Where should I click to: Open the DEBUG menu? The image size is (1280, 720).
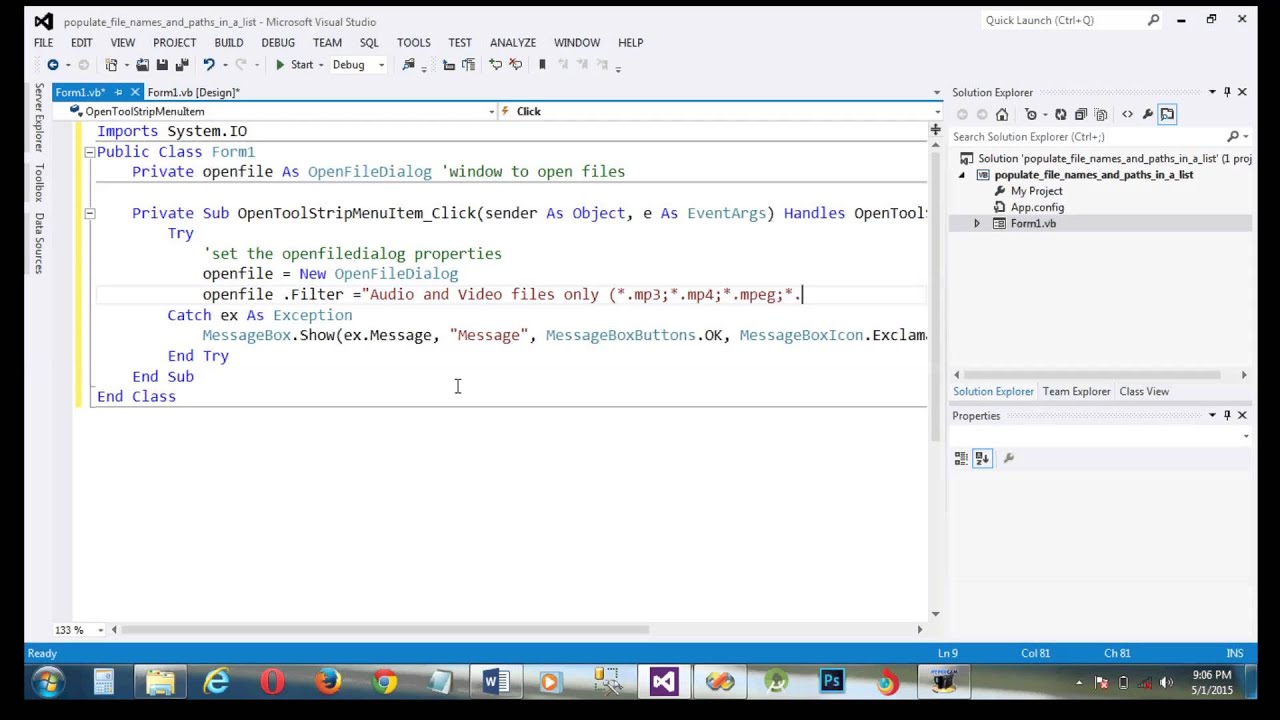(278, 43)
